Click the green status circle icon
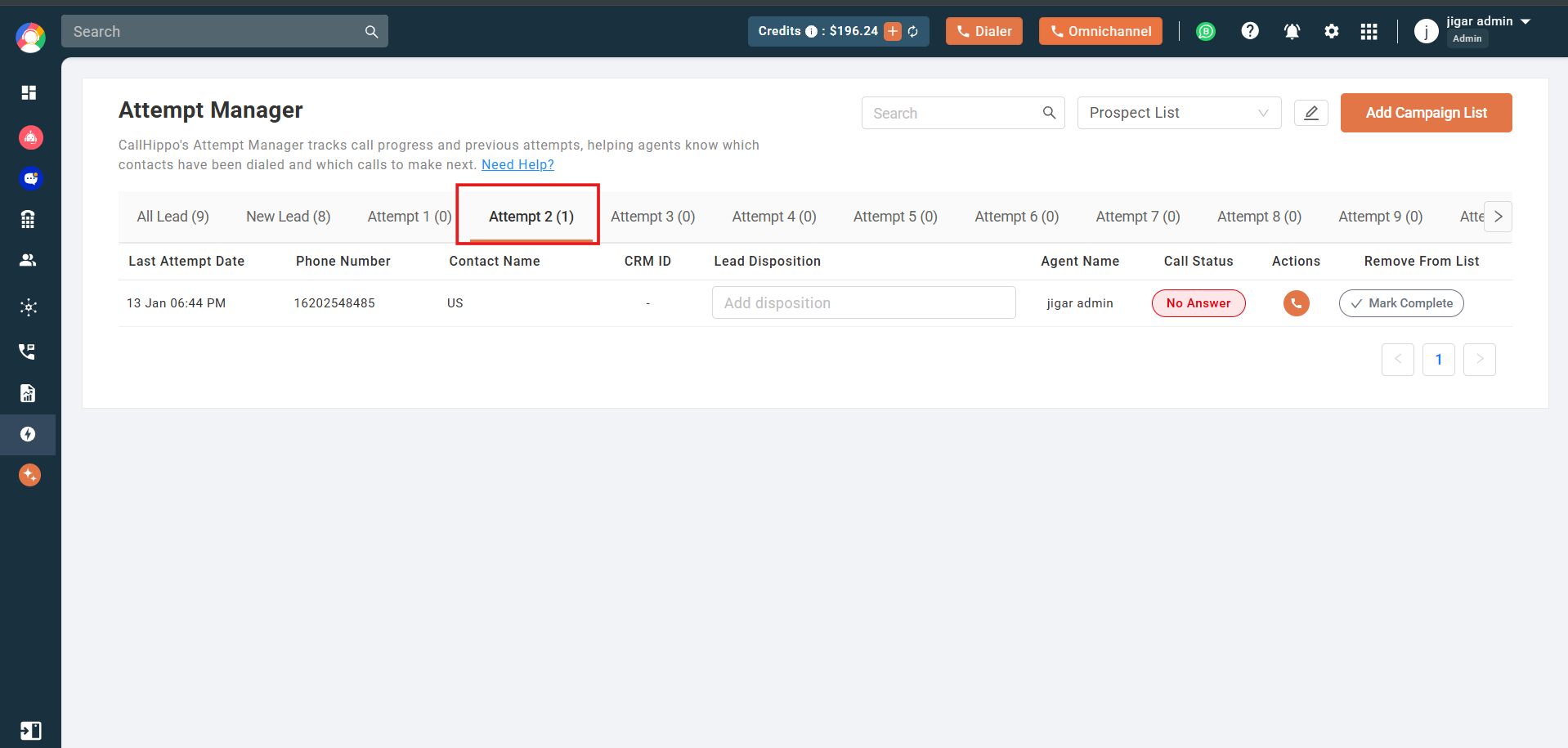1568x748 pixels. point(1206,32)
